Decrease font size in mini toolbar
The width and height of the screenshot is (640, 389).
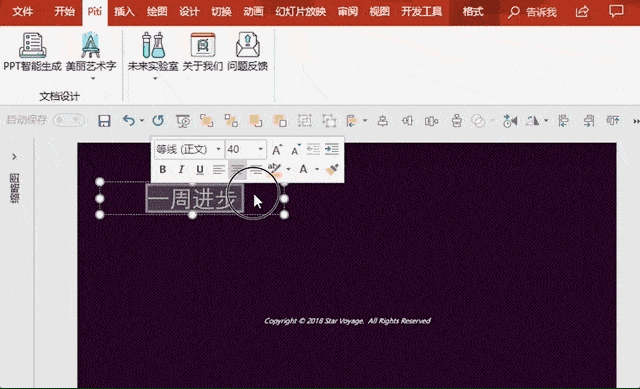296,150
